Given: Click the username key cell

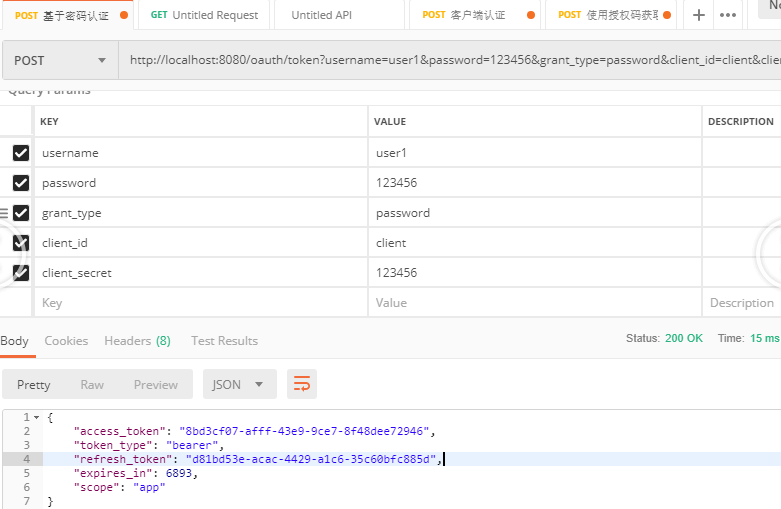Looking at the screenshot, I should point(201,153).
